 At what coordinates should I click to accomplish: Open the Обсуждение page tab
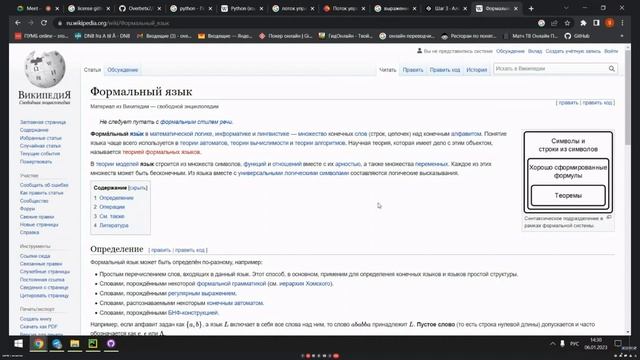[122, 70]
